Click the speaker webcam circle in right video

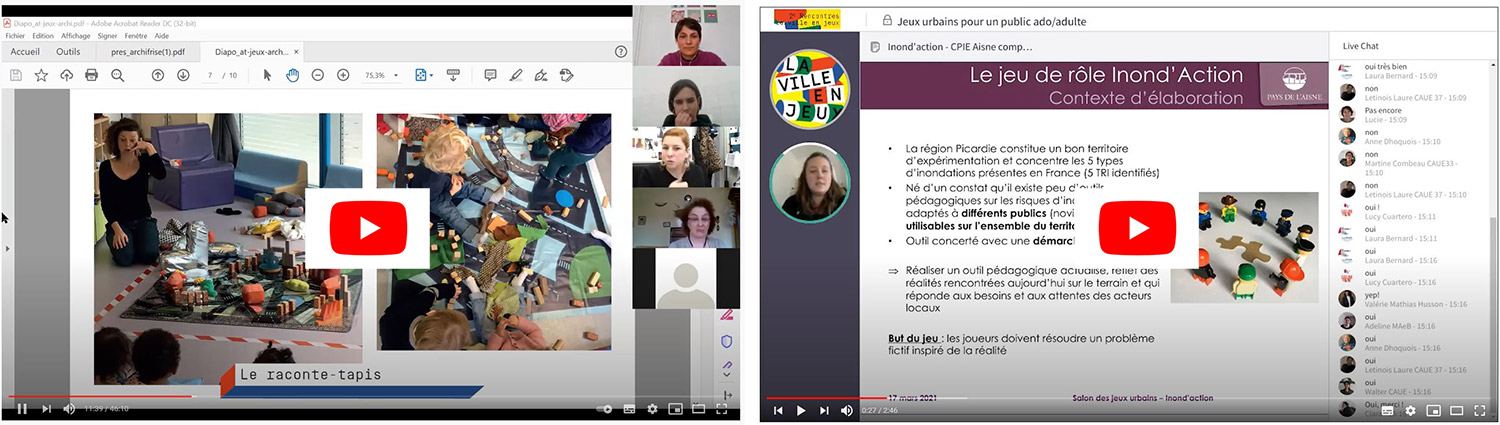point(810,182)
